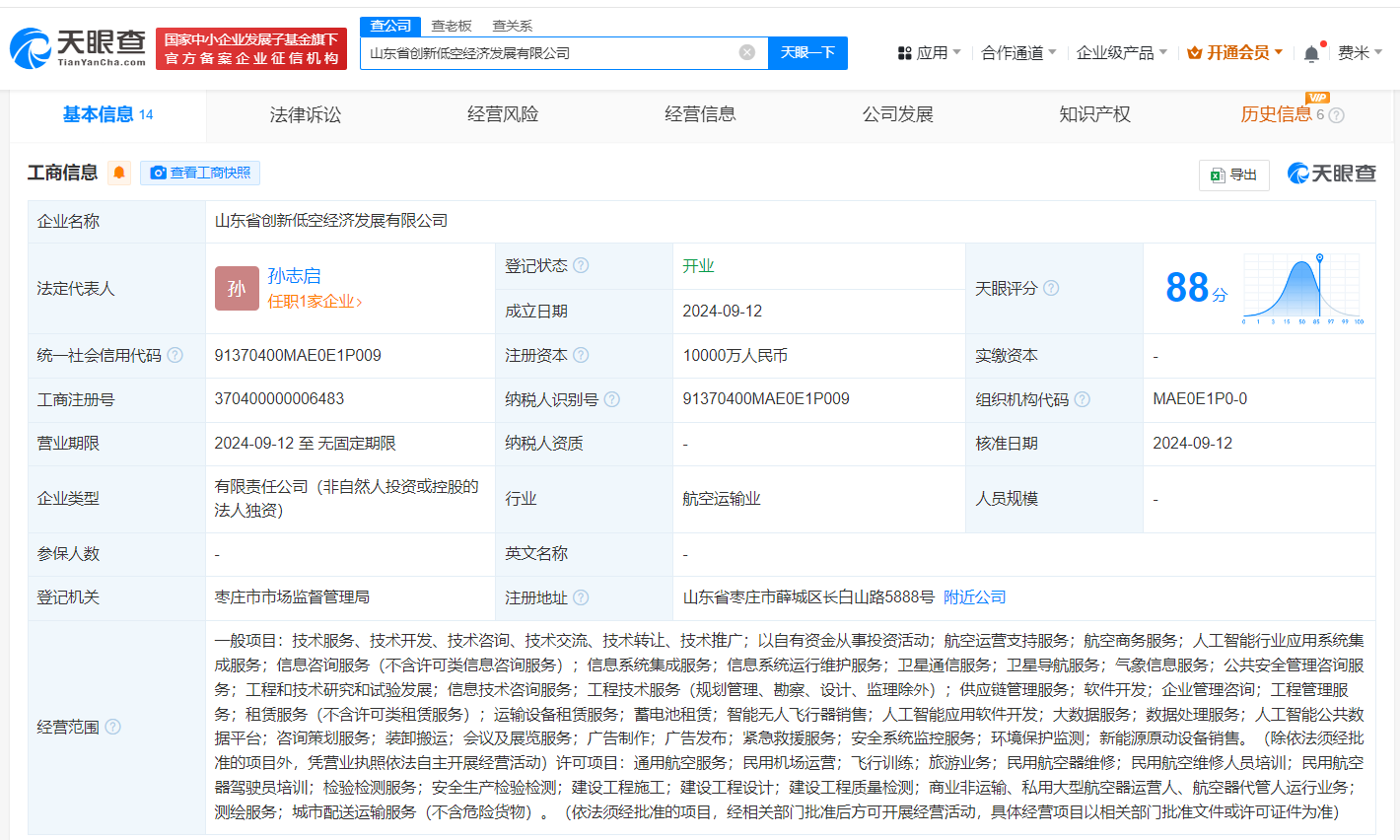Open the notification bell in header

(x=1311, y=53)
